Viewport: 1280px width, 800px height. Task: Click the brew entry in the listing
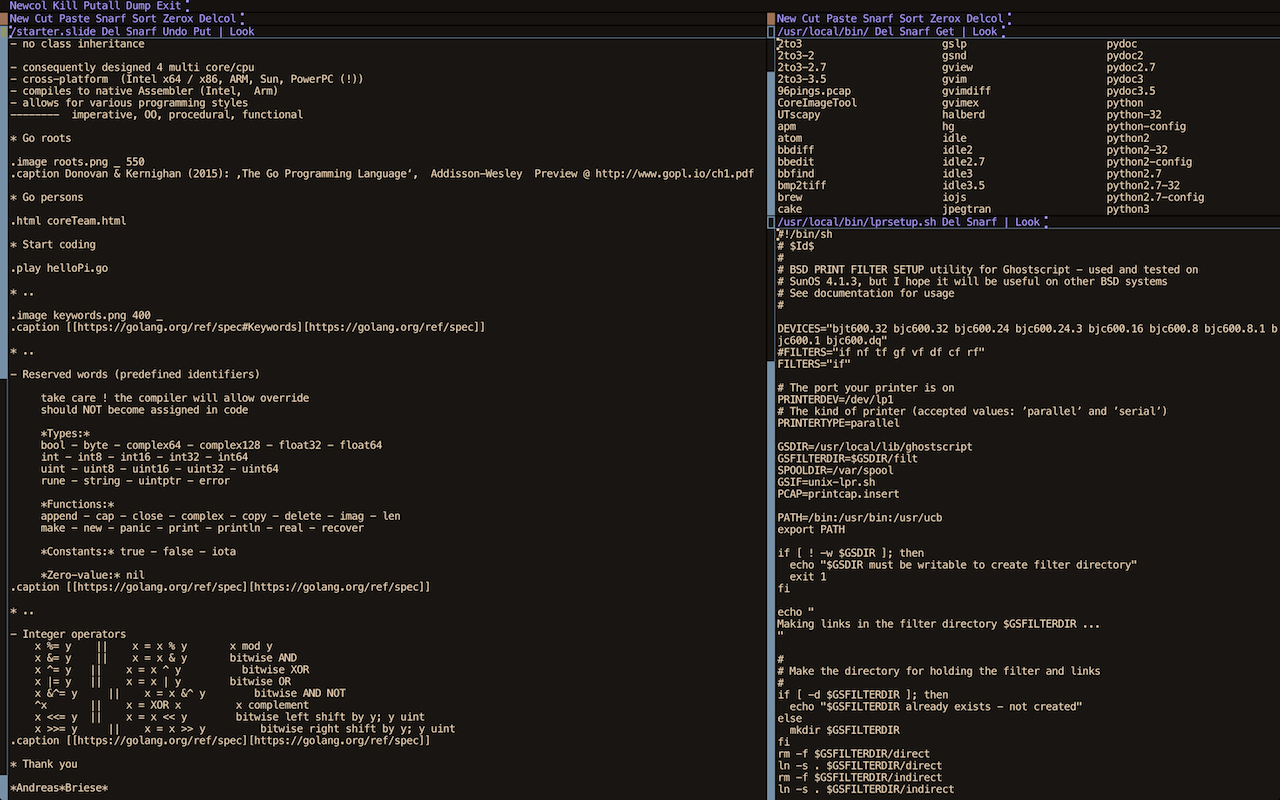(790, 198)
